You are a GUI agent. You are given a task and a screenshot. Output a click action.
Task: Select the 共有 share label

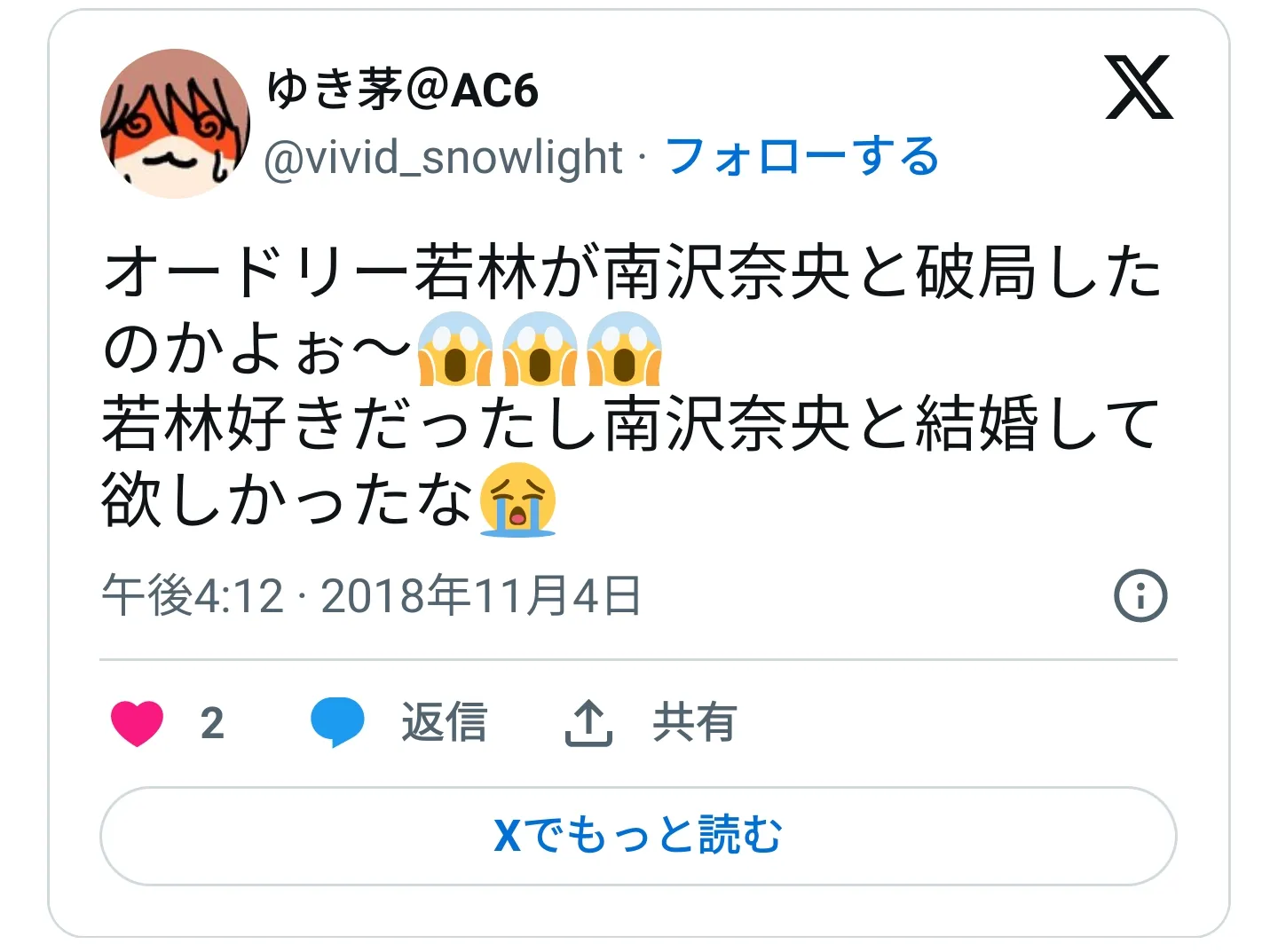695,722
